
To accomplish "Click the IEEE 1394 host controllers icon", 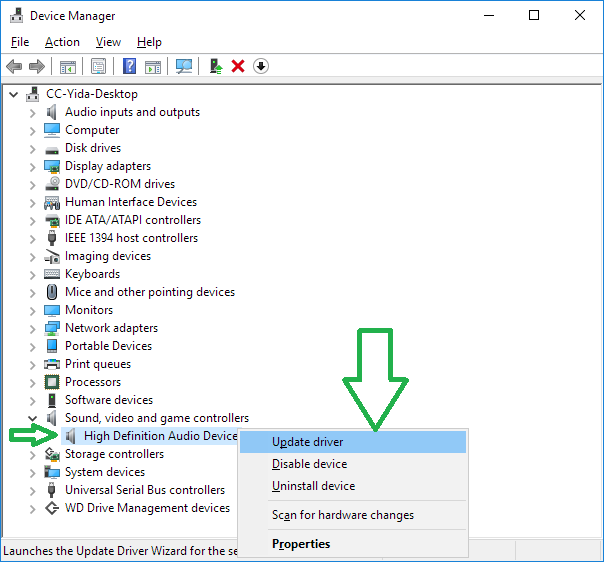I will pyautogui.click(x=52, y=238).
